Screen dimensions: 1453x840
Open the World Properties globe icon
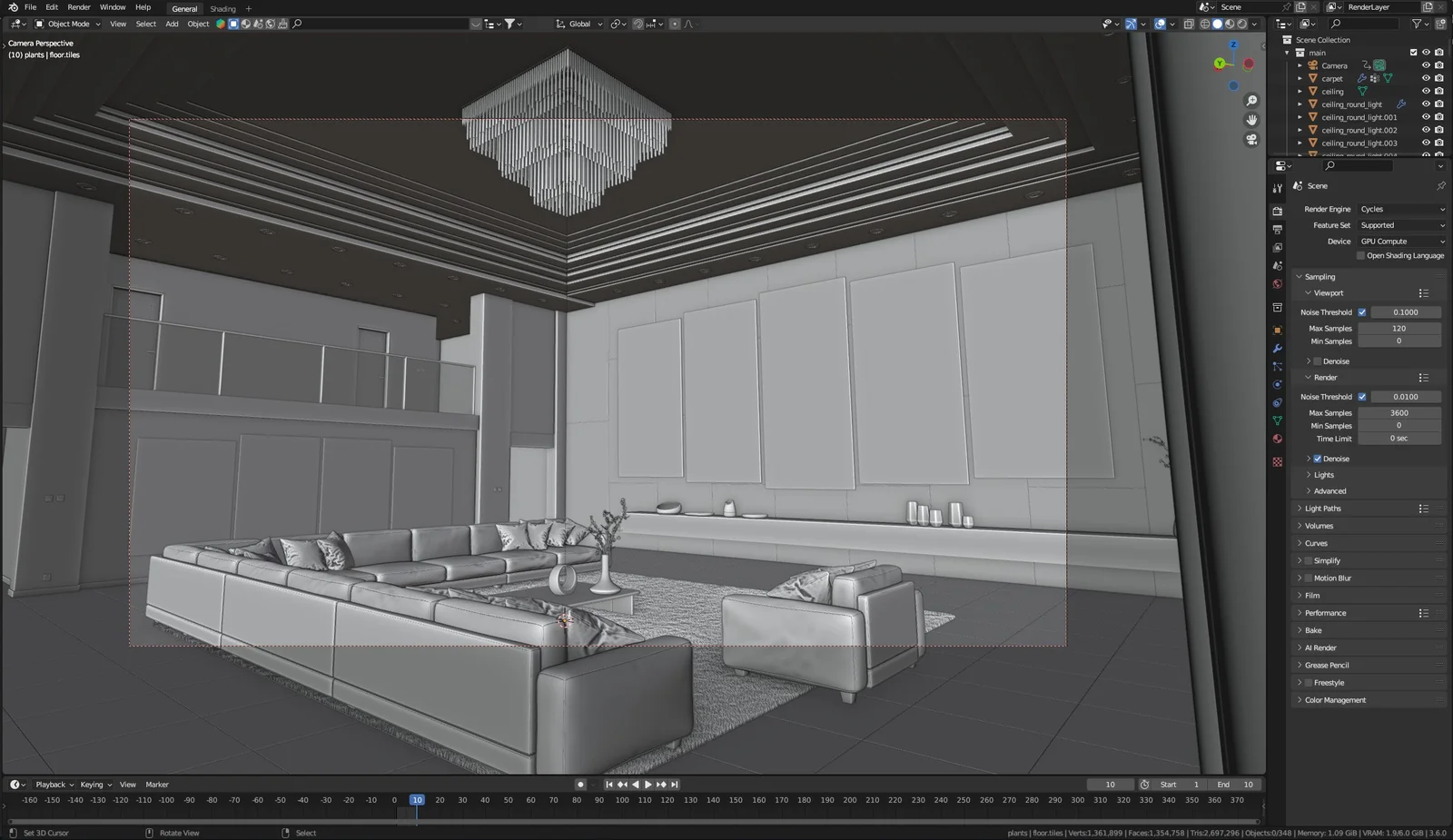pos(1277,285)
